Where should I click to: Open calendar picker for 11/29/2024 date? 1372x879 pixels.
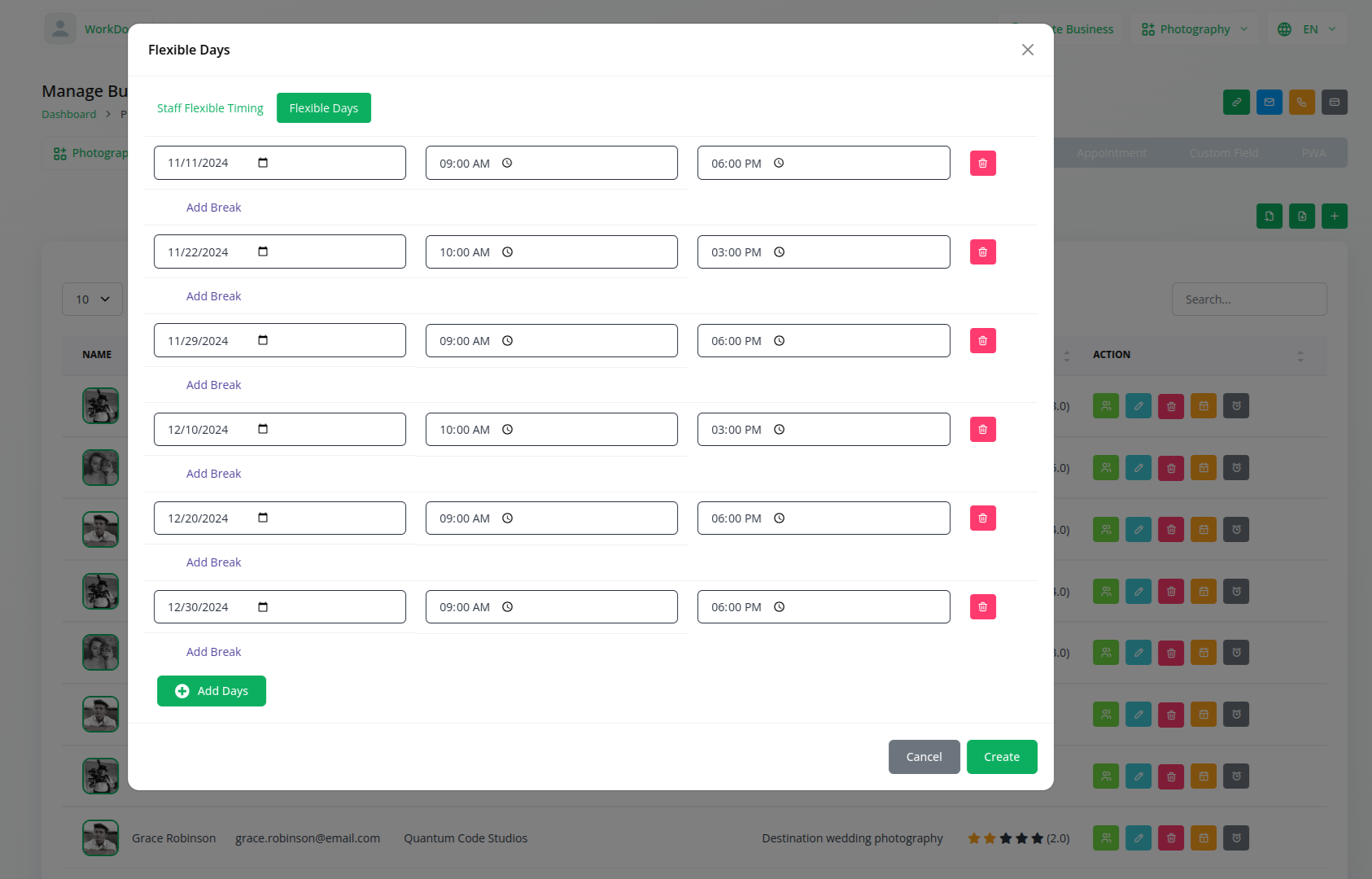coord(263,340)
